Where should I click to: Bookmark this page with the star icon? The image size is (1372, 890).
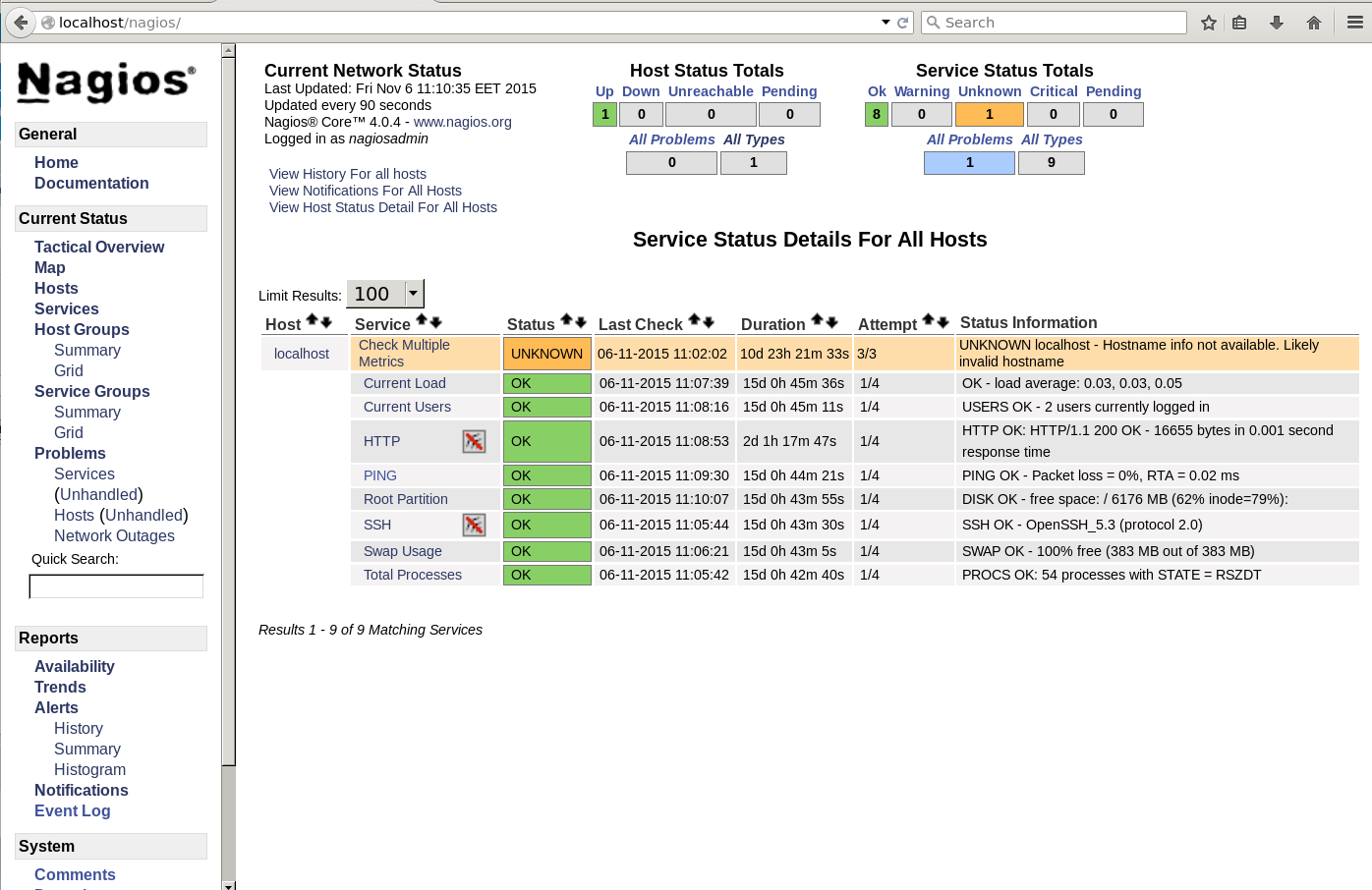[x=1209, y=23]
